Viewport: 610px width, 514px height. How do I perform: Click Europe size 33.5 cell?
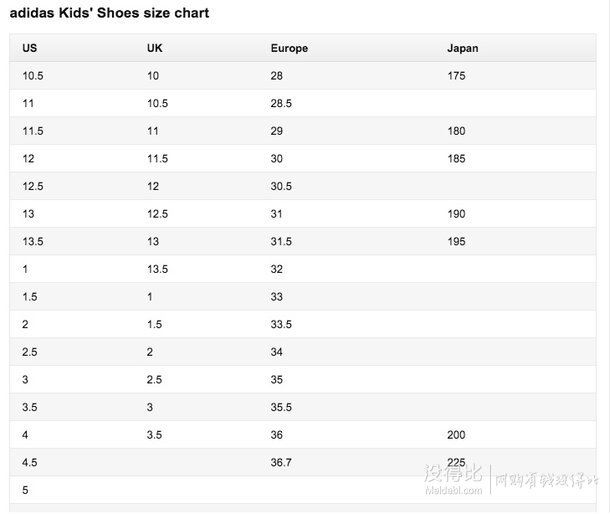coord(281,325)
